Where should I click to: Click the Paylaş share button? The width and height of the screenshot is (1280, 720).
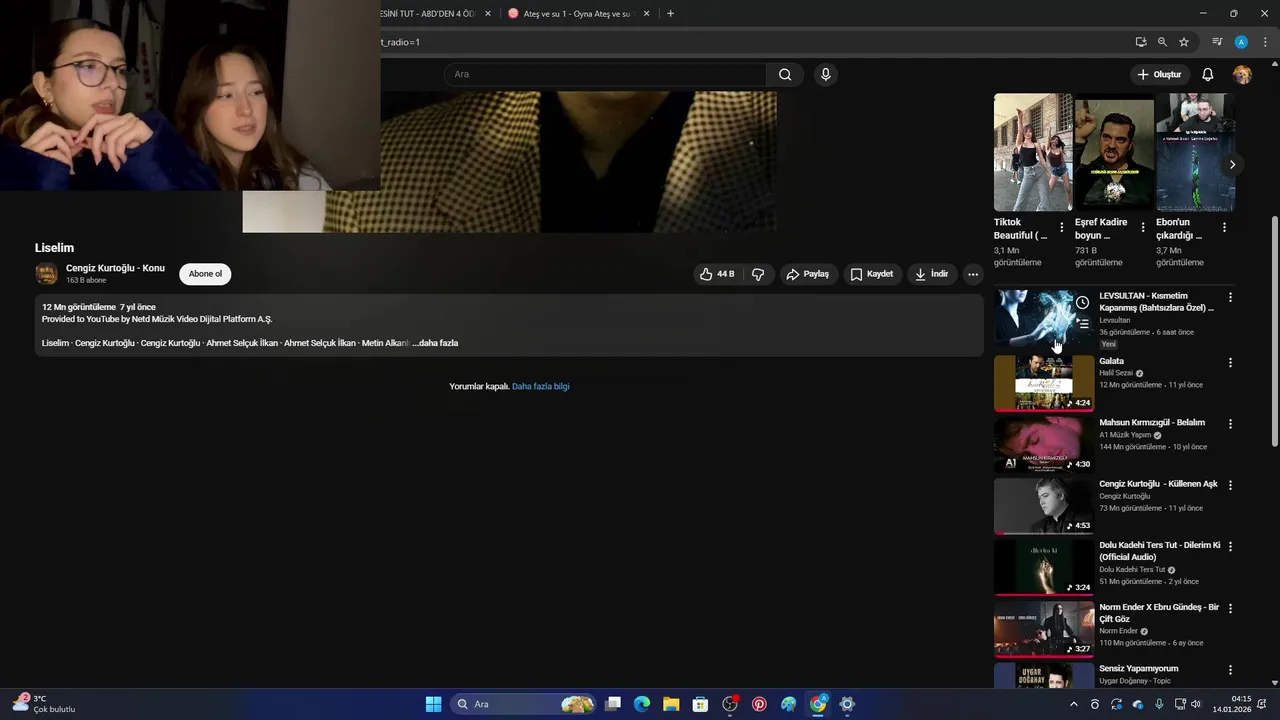tap(807, 274)
